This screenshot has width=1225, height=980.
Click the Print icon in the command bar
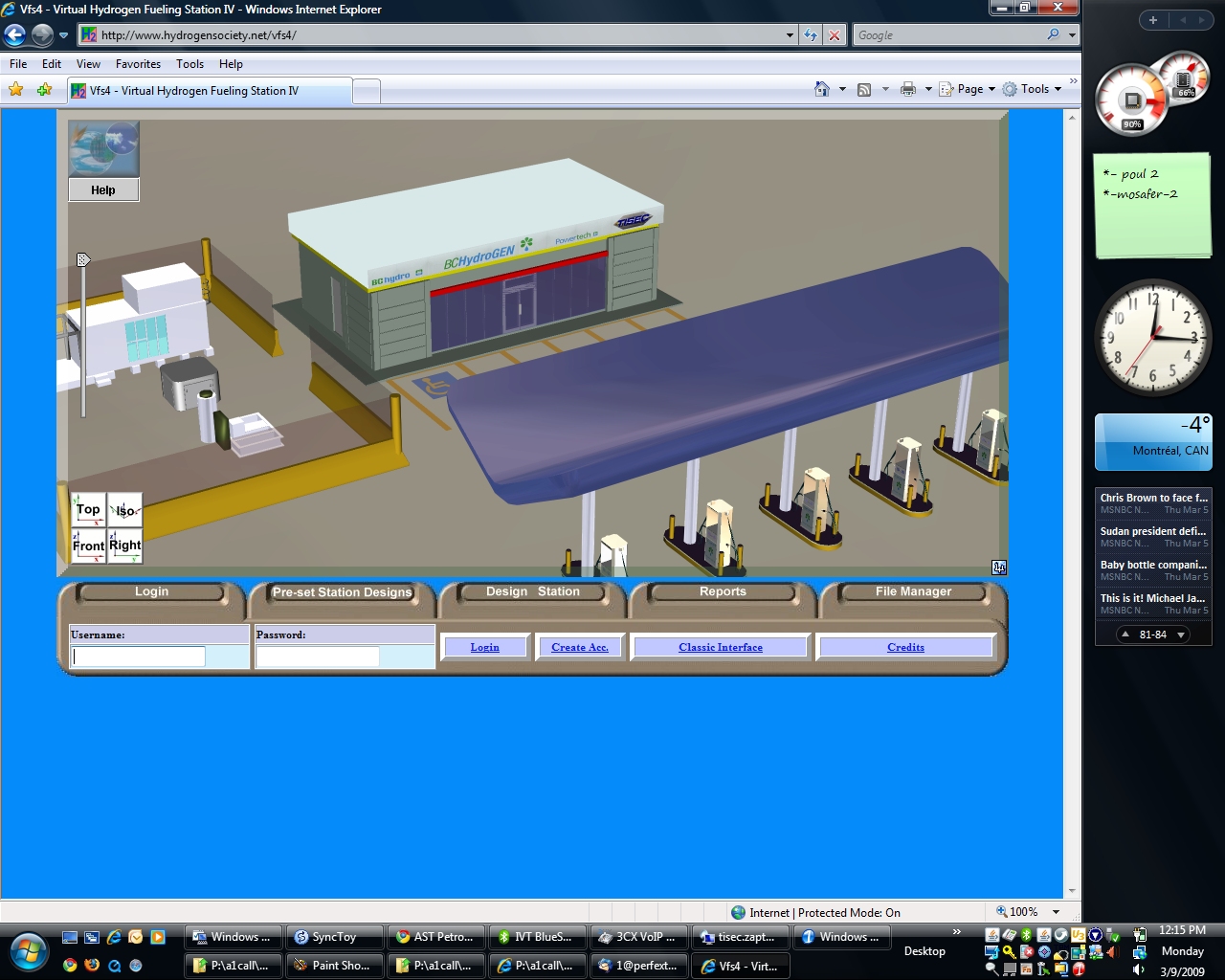pos(907,89)
